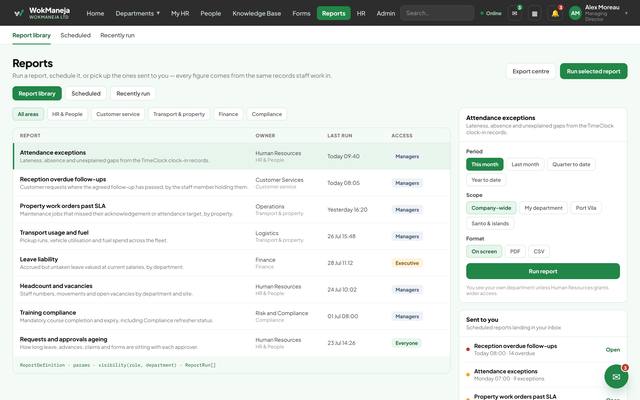Viewport: 640px width, 400px height.
Task: Click Run selected report button
Action: click(593, 71)
